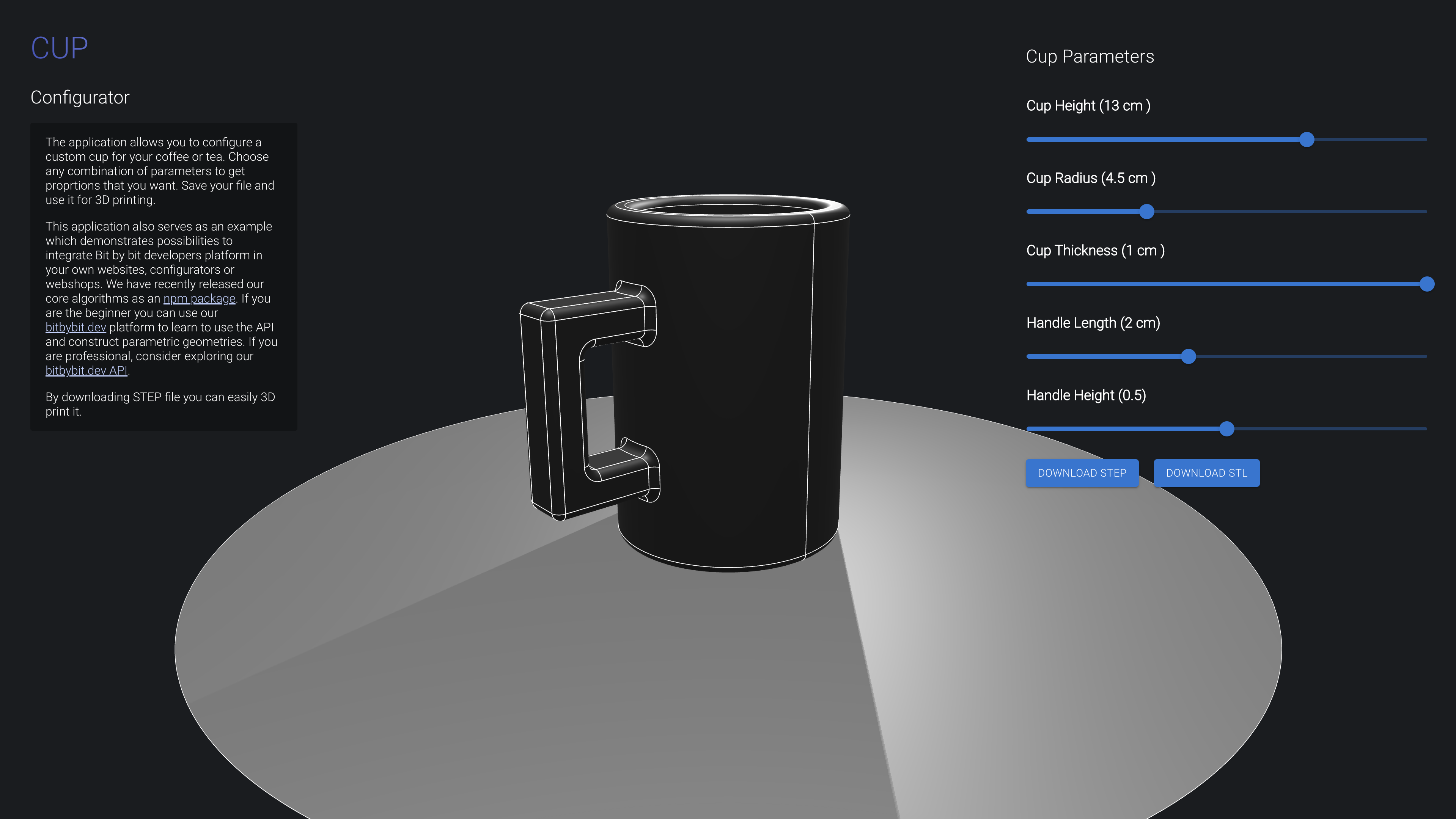Click the 'Cup Height (13 cm )' label
The width and height of the screenshot is (1456, 819).
tap(1088, 106)
